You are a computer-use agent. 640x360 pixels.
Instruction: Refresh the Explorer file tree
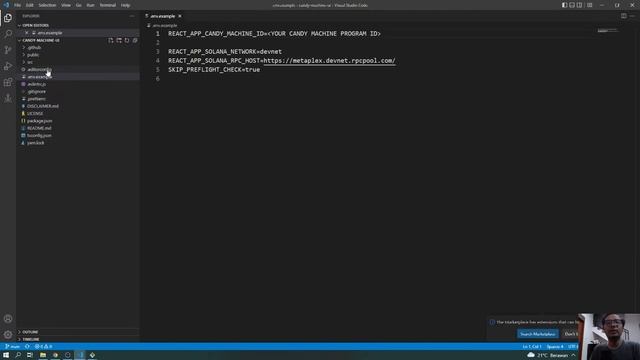(x=127, y=40)
